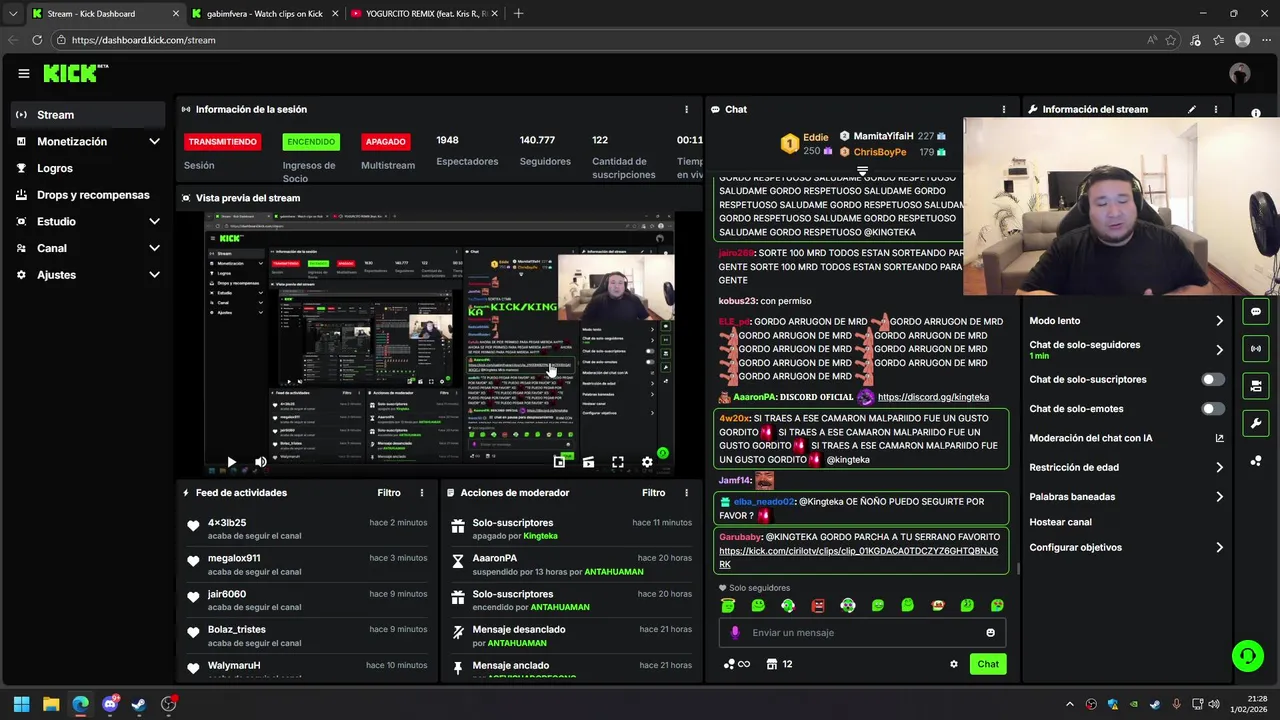
Task: Open stream information three-dot menu
Action: coord(1216,109)
